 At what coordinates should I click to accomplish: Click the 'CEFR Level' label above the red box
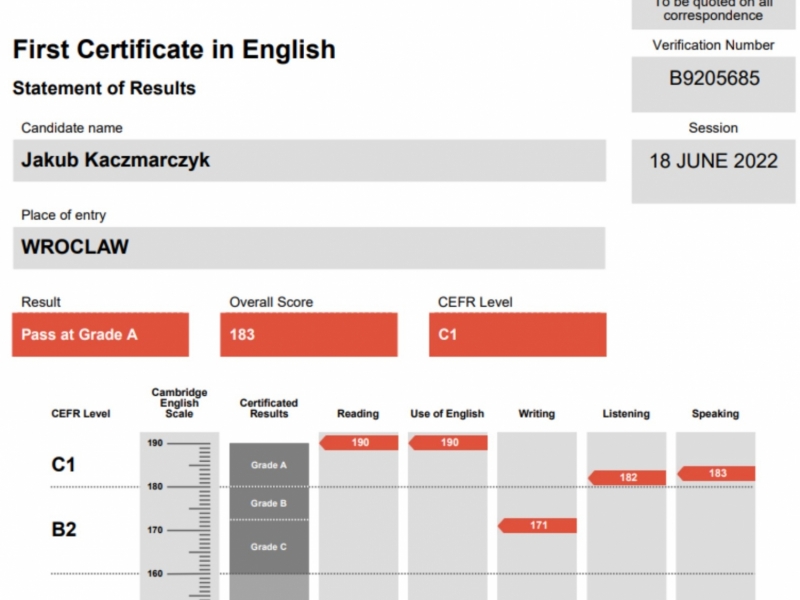point(475,302)
